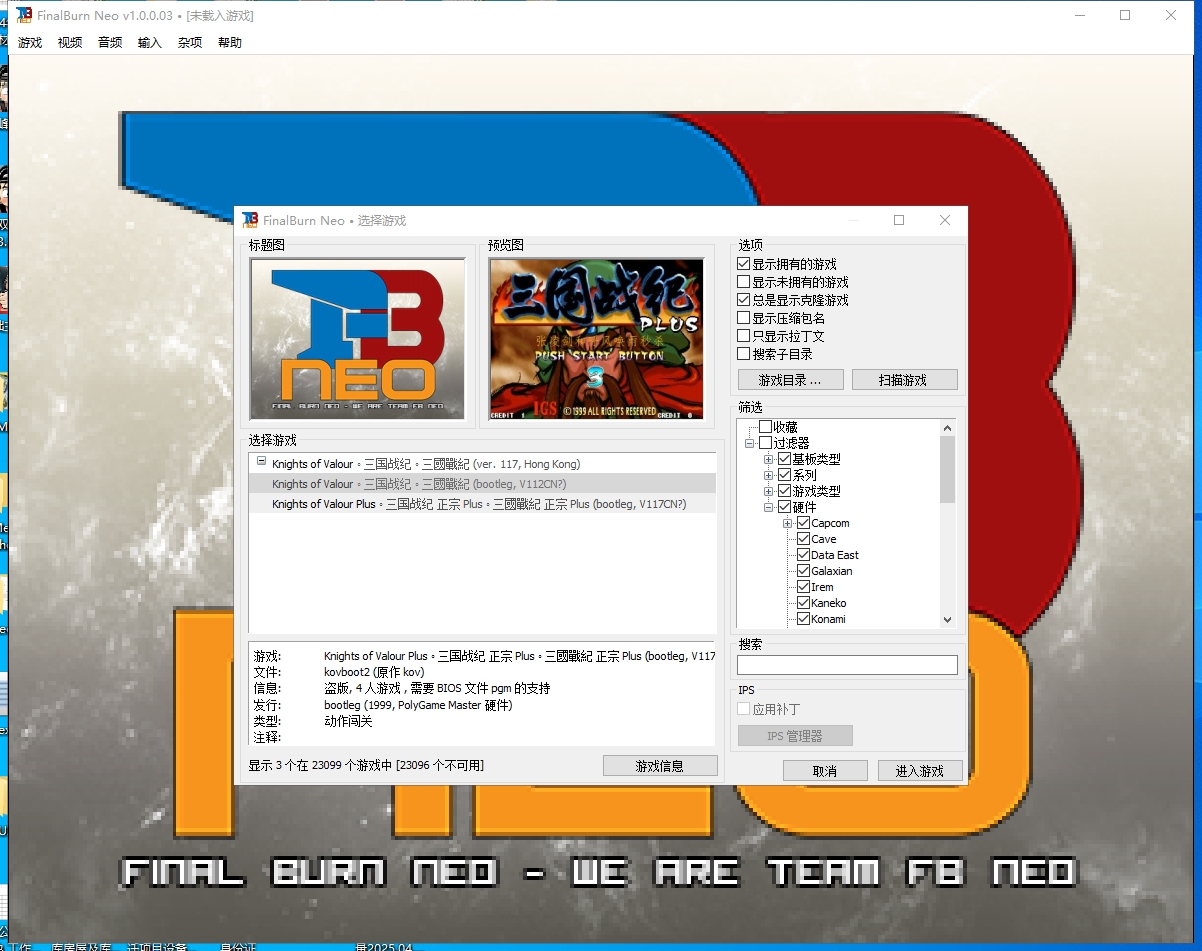Click the filter tree scrollbar thumb
1202x951 pixels.
[947, 469]
